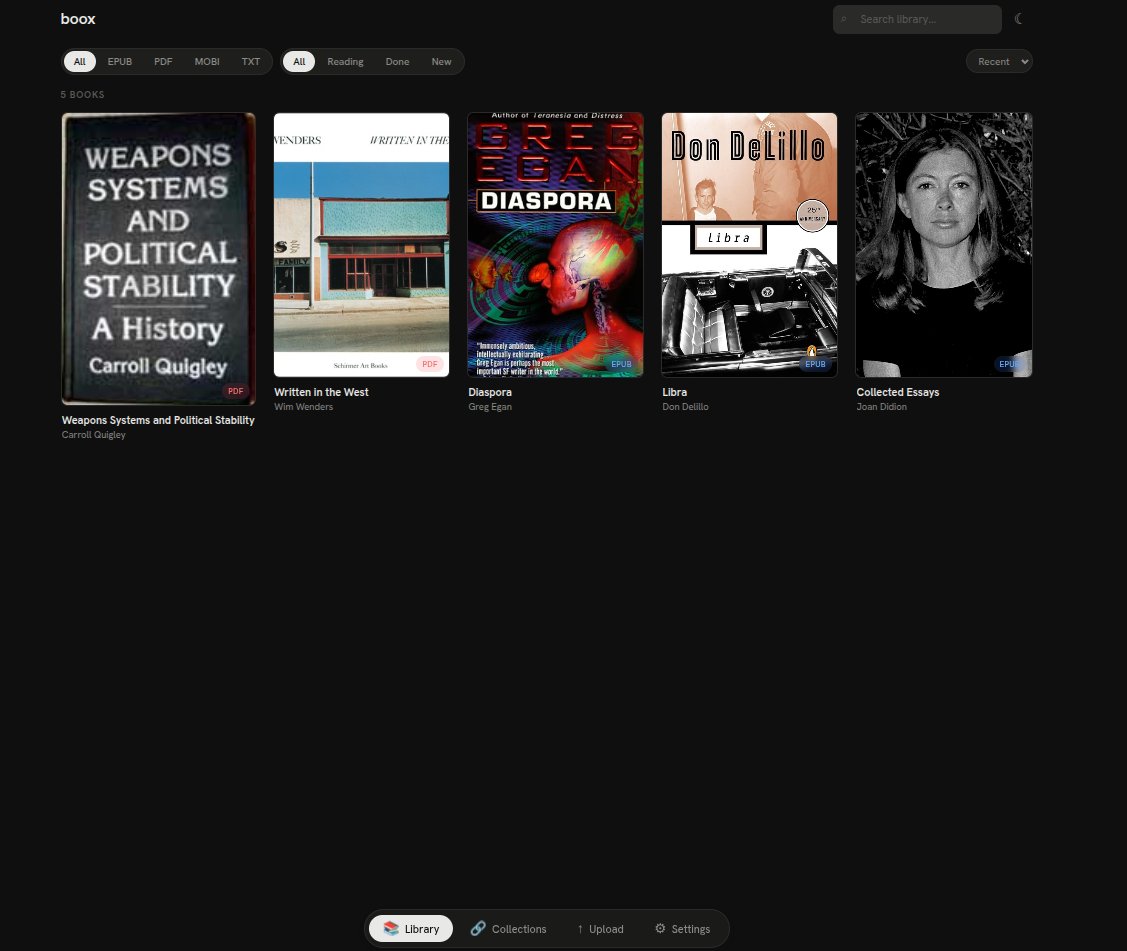Switch to the Collections tab
Viewport: 1127px width, 951px height.
508,929
